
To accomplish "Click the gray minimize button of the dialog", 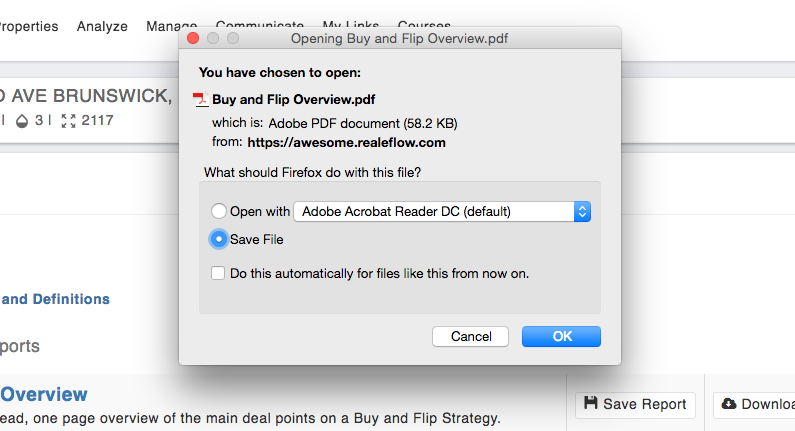I will [x=213, y=39].
